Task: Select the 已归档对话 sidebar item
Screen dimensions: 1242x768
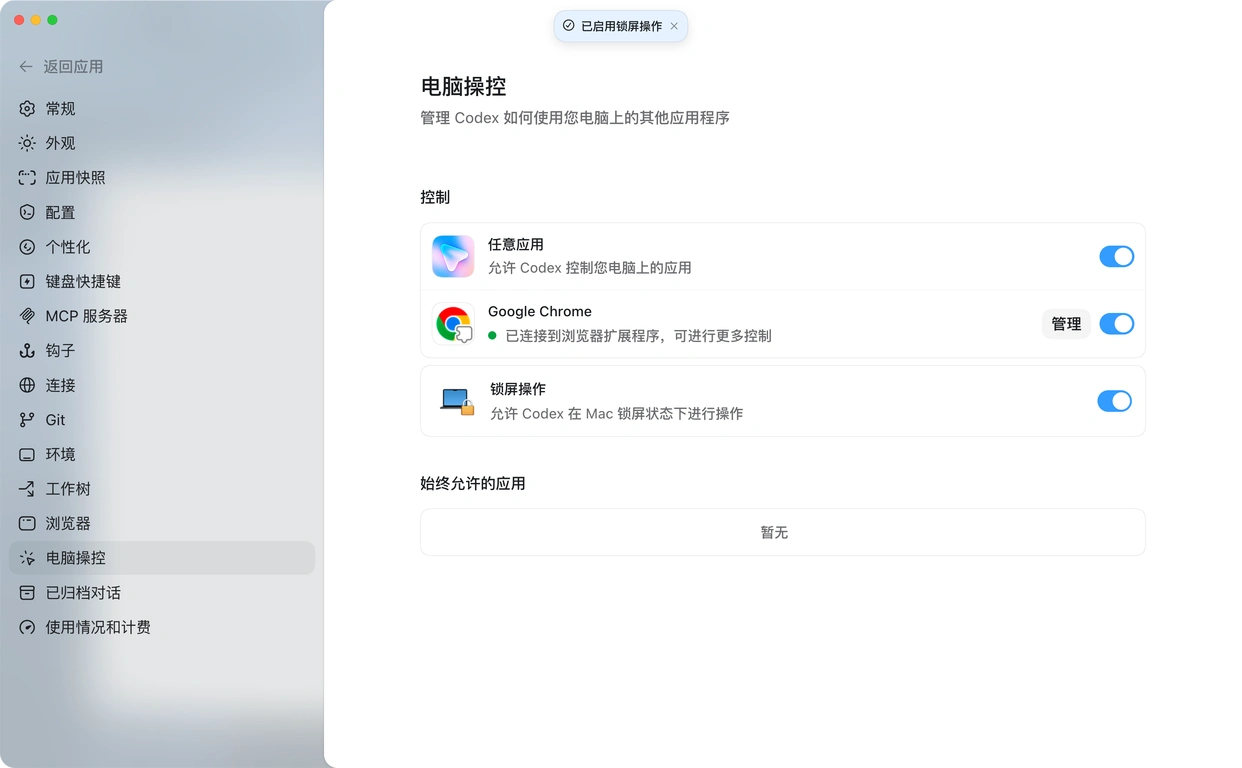Action: (162, 593)
